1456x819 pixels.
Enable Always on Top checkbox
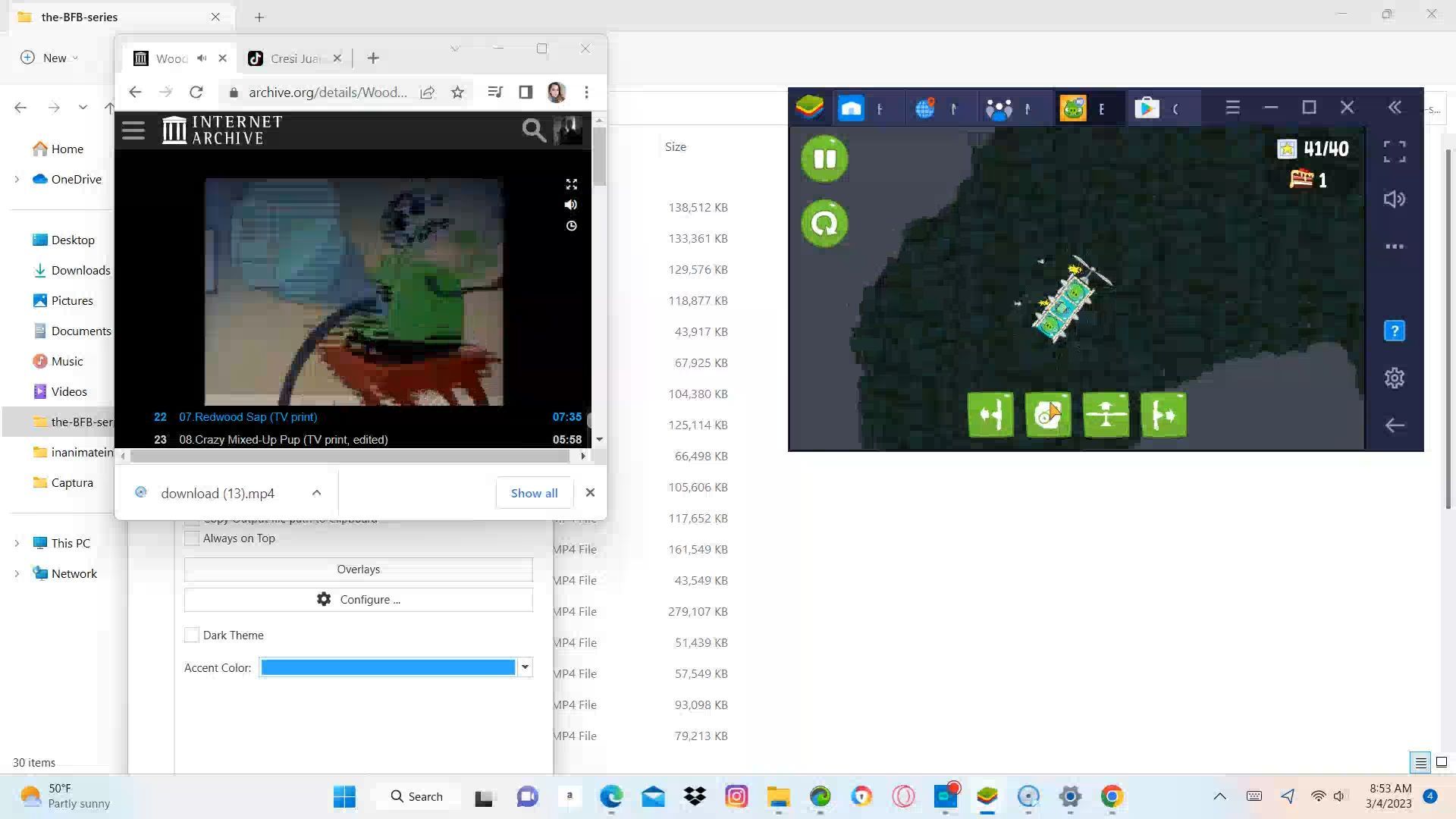tap(192, 538)
